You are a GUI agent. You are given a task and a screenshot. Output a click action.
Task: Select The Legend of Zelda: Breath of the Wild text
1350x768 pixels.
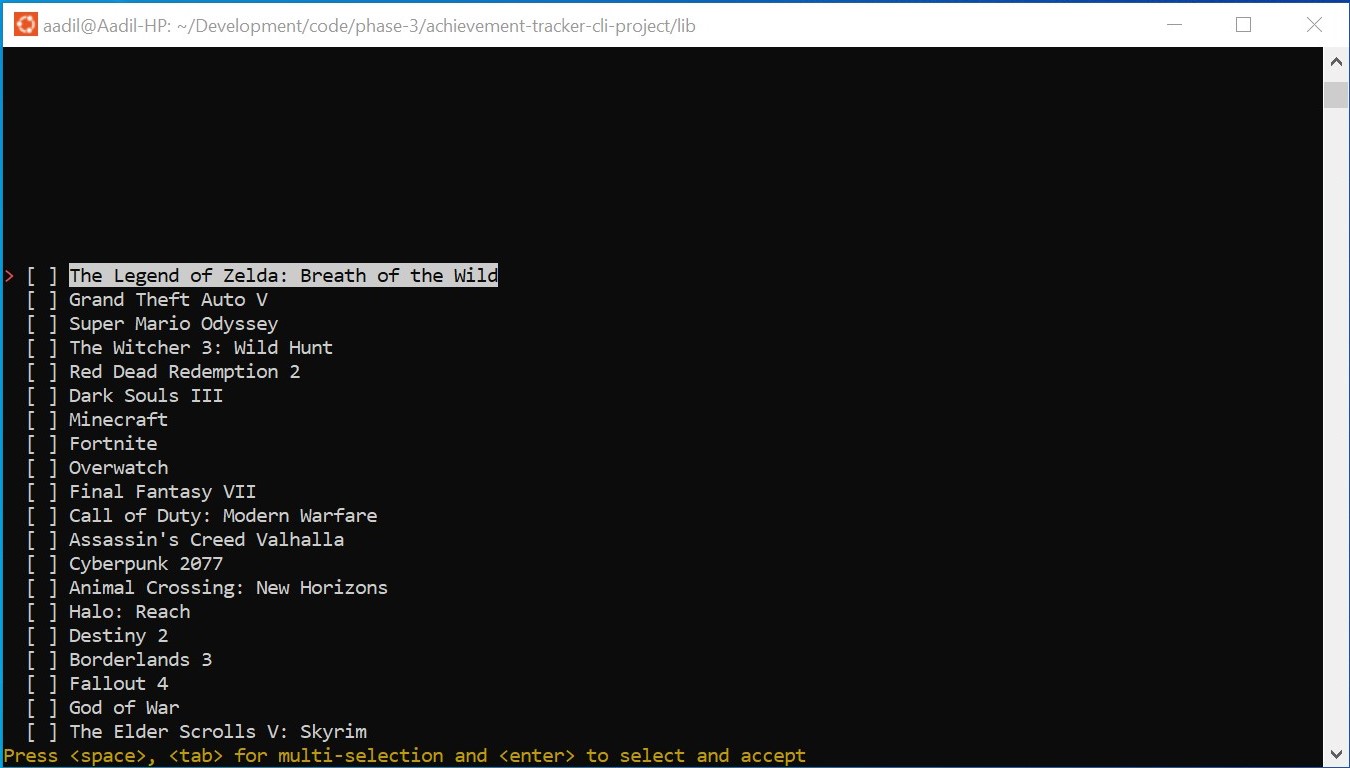(x=283, y=276)
